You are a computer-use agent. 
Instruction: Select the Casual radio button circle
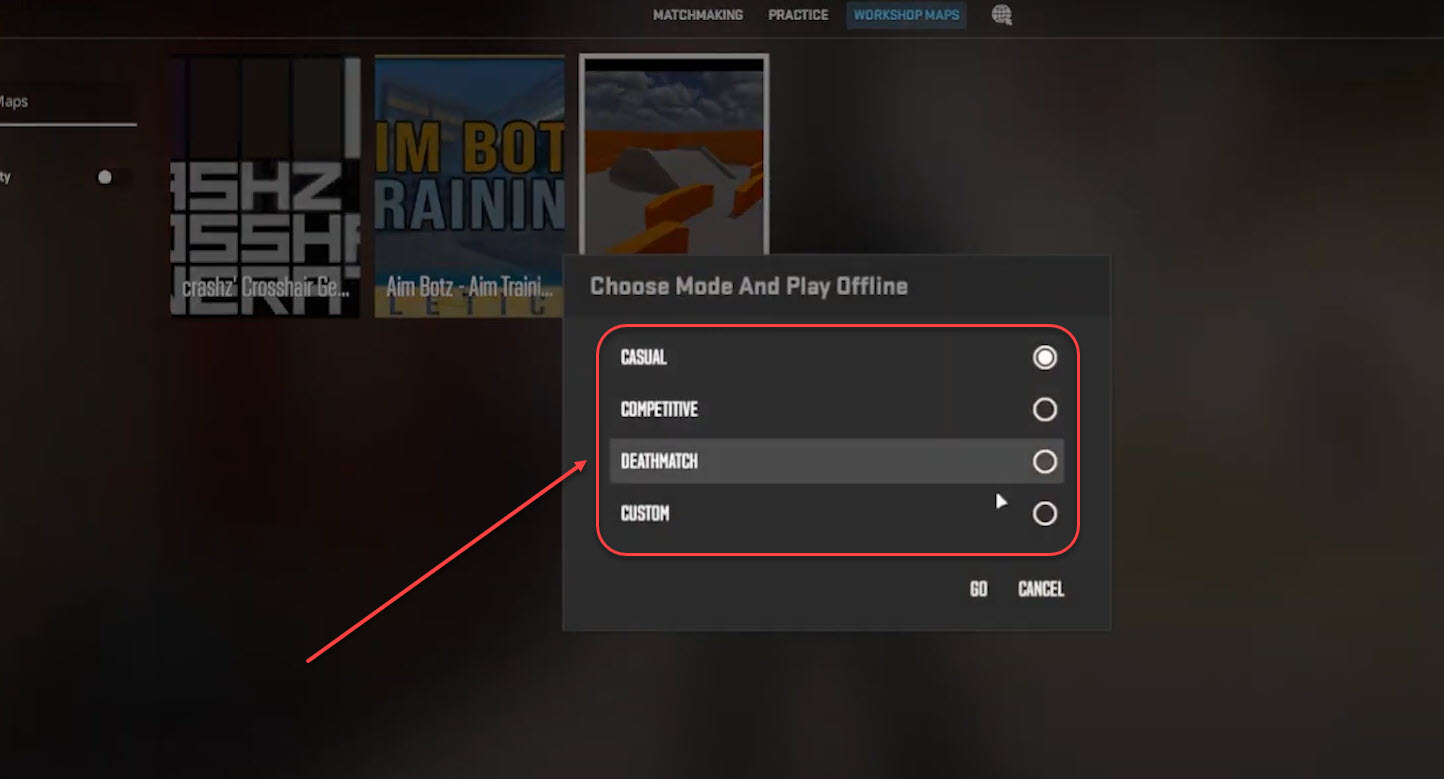coord(1044,357)
